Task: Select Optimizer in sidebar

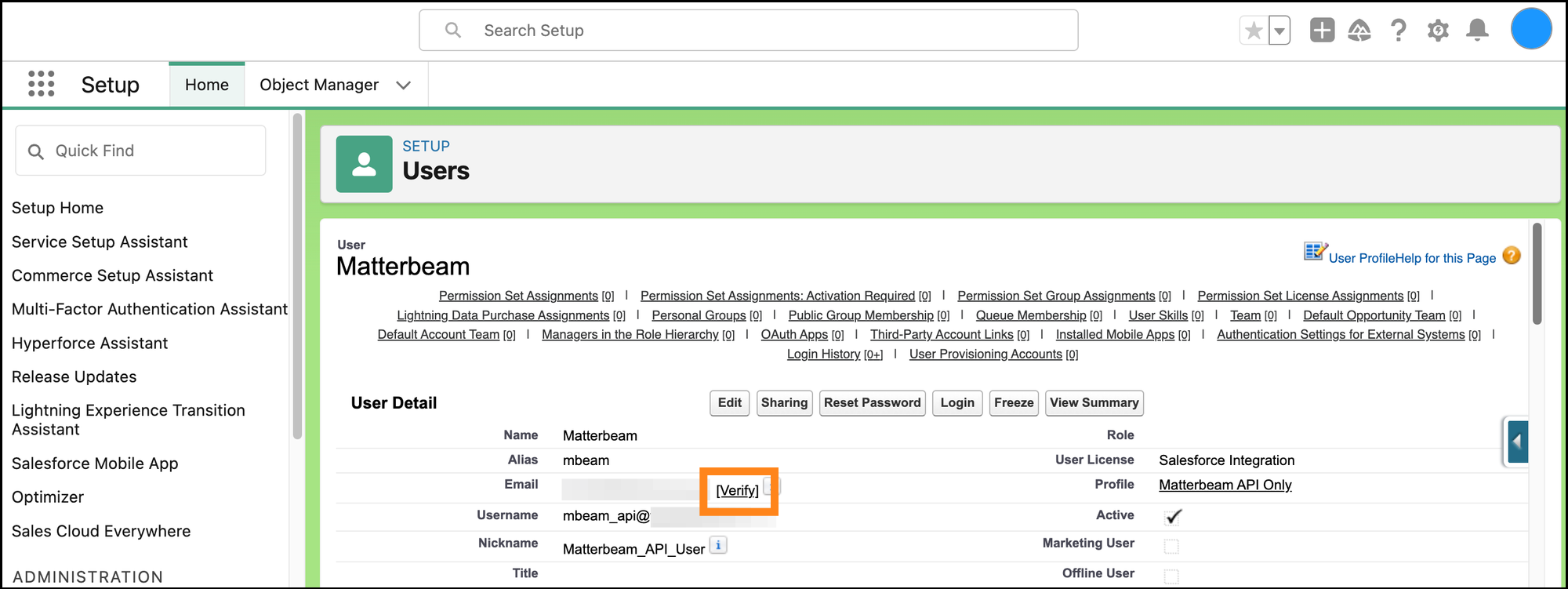Action: pos(48,497)
